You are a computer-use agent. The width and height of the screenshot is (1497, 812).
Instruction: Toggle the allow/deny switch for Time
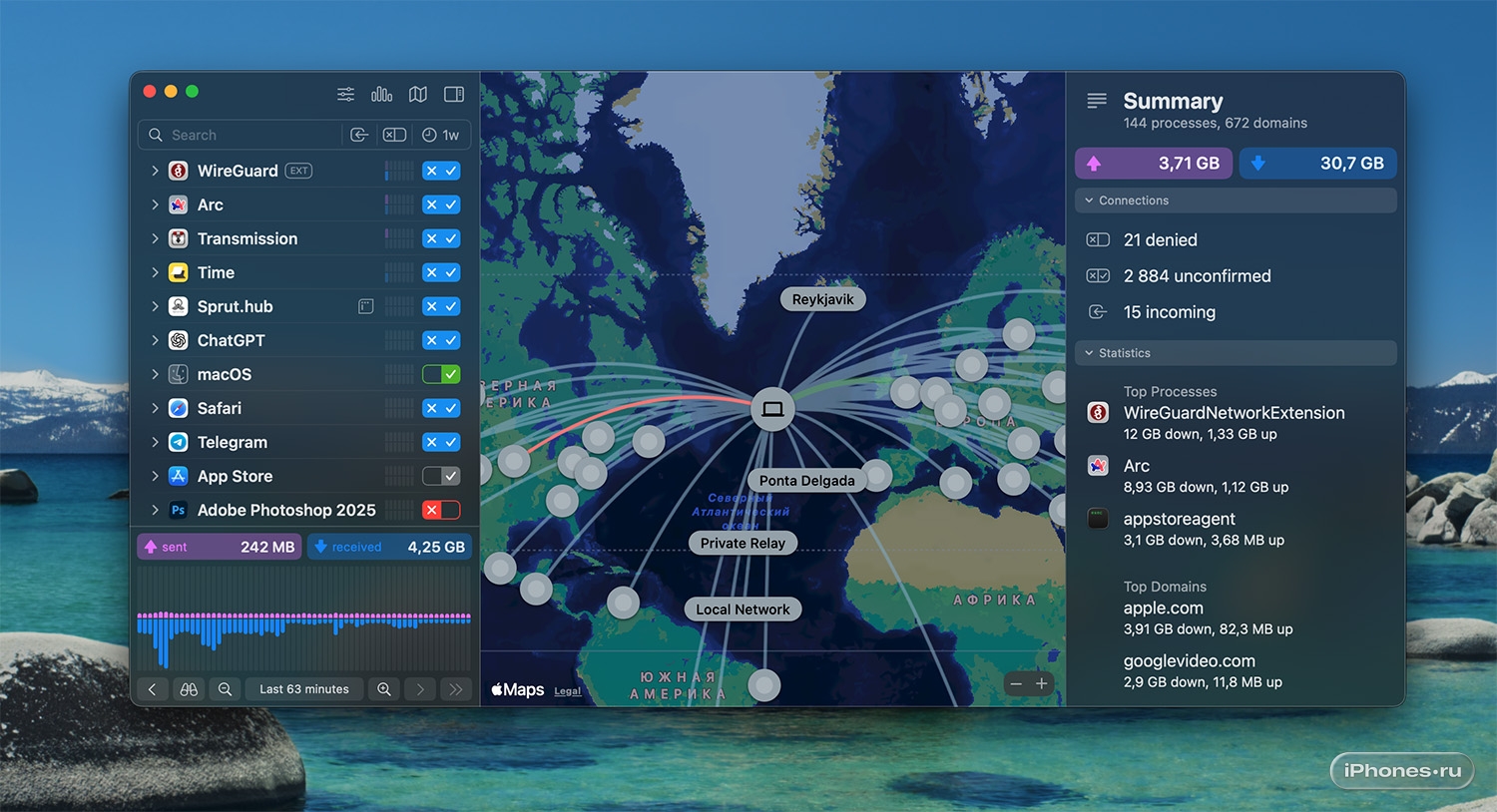441,272
